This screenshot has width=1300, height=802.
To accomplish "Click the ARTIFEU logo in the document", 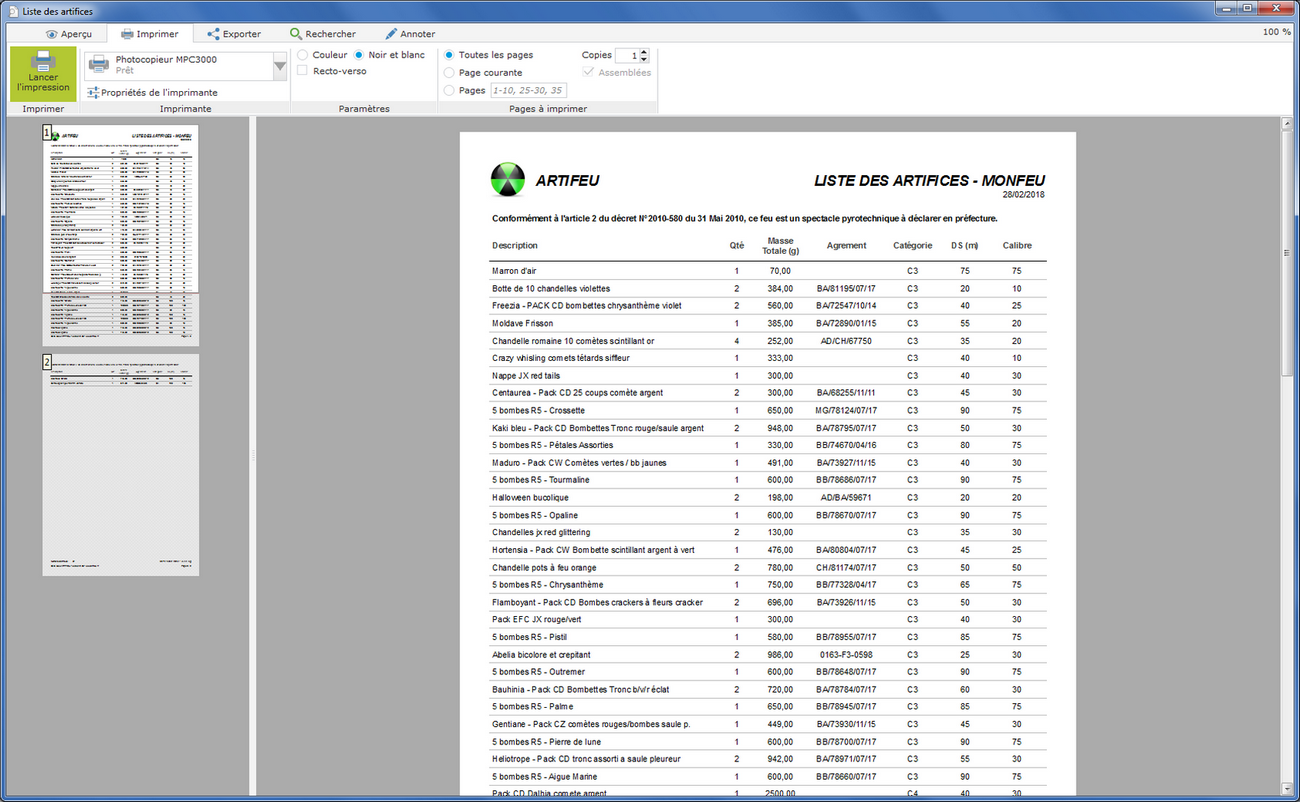I will click(x=508, y=180).
